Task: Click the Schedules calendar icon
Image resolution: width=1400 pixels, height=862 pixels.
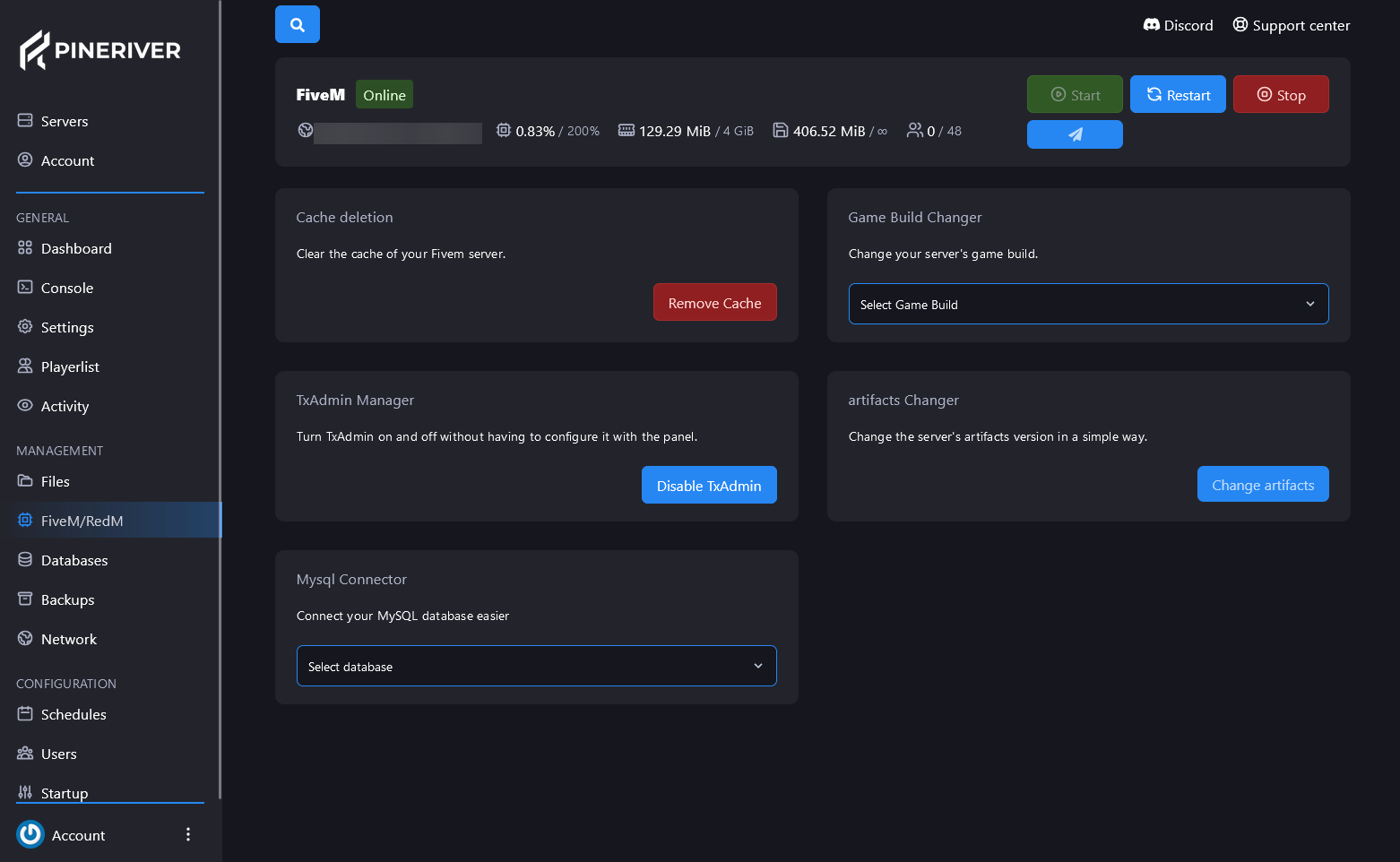Action: (25, 713)
